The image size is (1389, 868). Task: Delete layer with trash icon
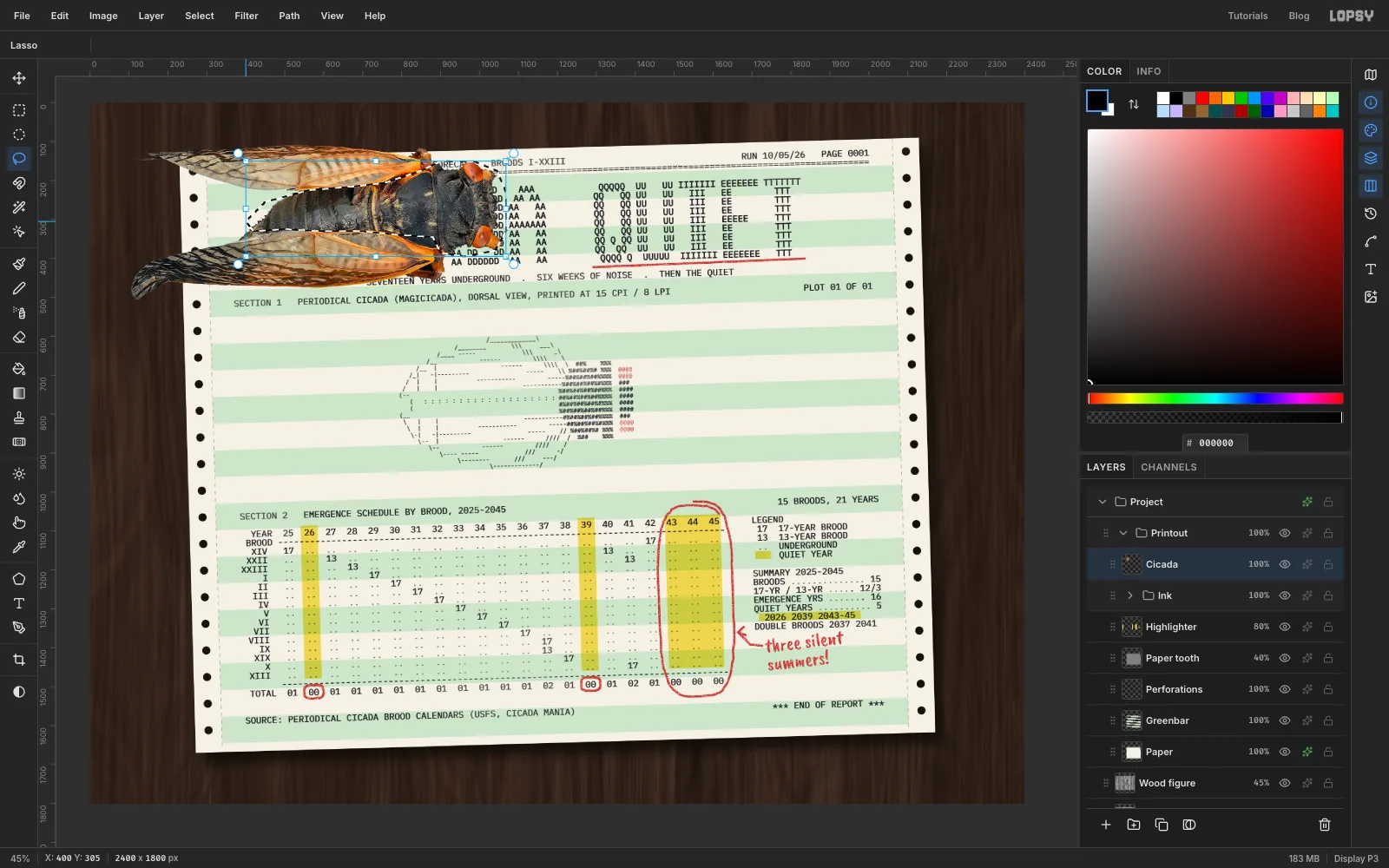(1325, 825)
